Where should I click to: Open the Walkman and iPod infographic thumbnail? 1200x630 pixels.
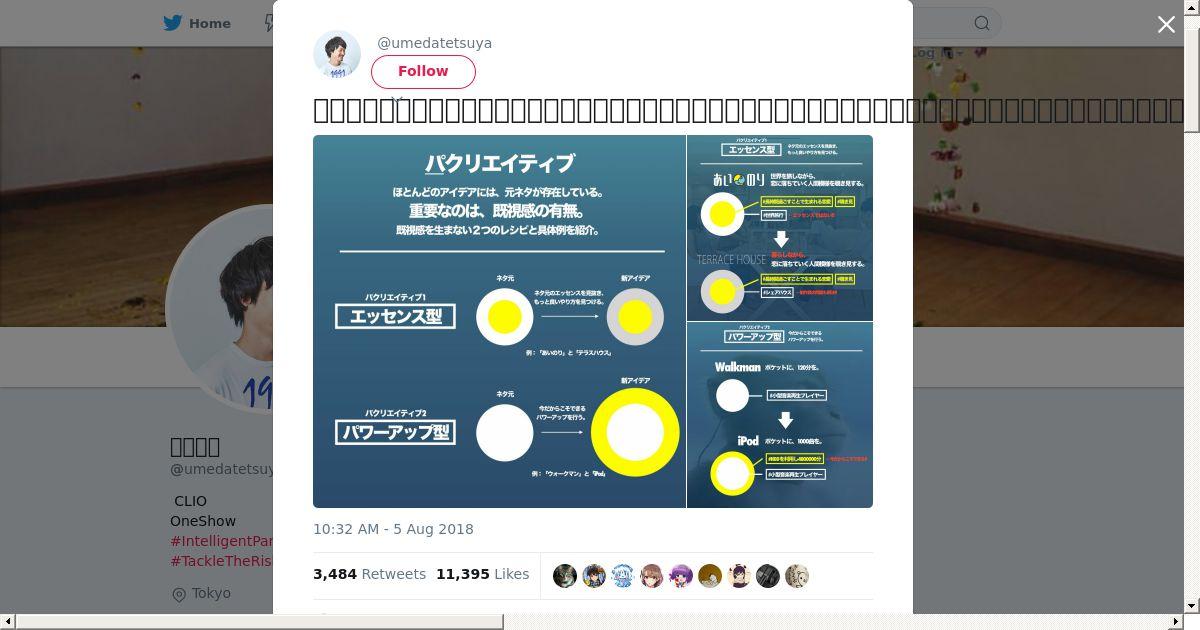tap(780, 415)
